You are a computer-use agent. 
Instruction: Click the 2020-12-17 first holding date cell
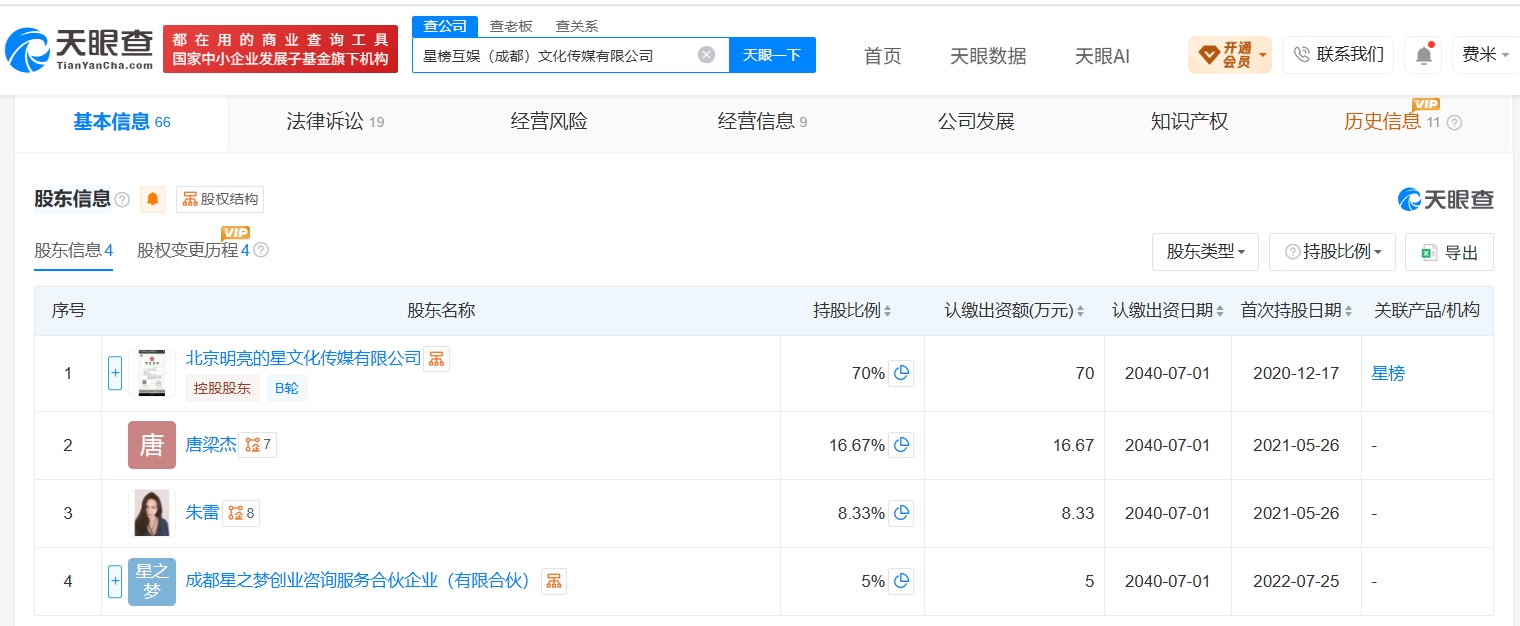pyautogui.click(x=1296, y=373)
